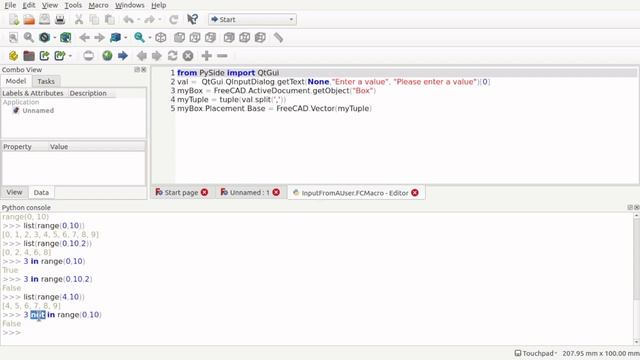This screenshot has width=640, height=360.
Task: Open the Touchpad navigation style dropdown
Action: click(x=536, y=353)
